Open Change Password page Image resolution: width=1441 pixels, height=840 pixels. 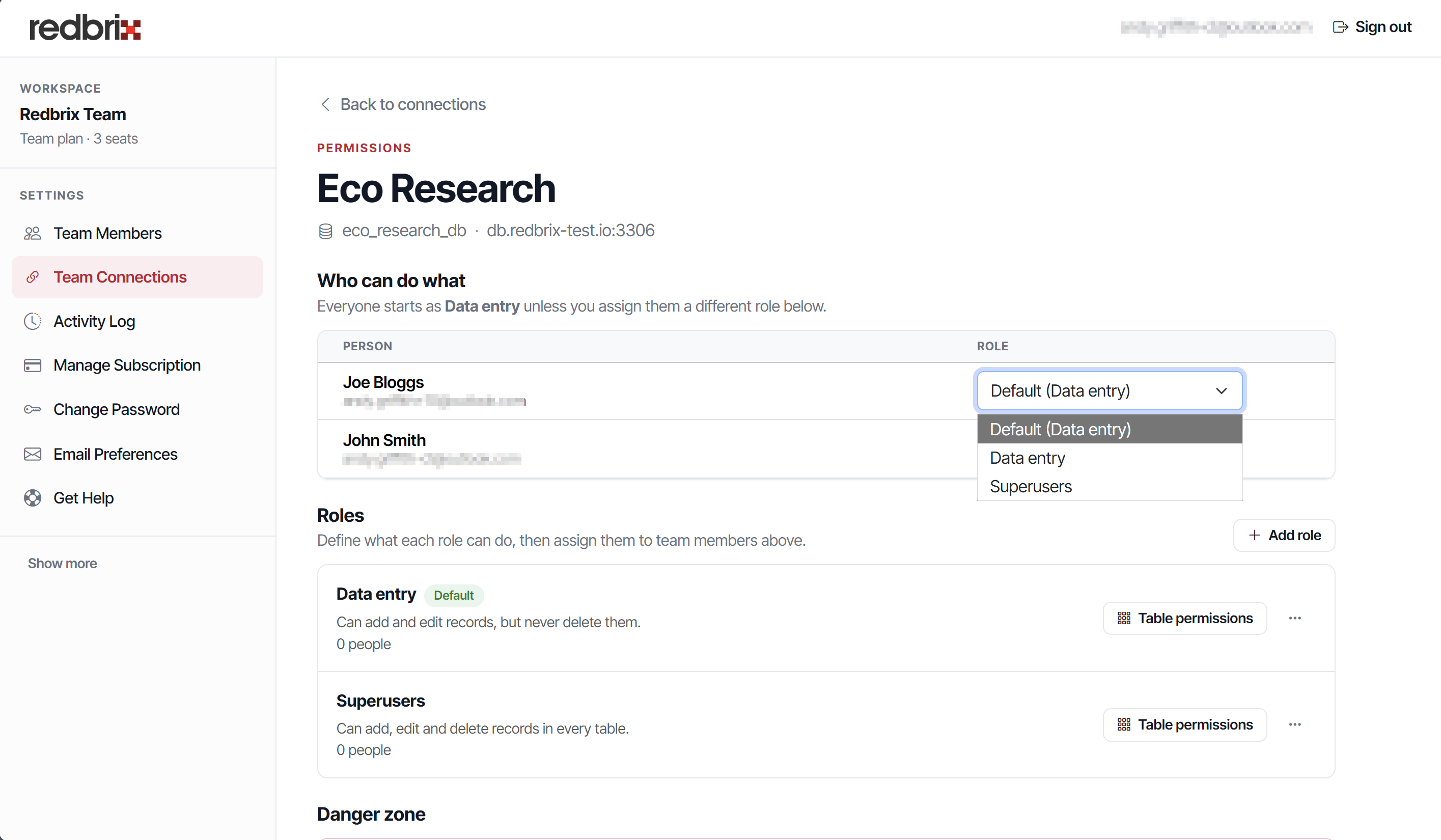[137, 409]
